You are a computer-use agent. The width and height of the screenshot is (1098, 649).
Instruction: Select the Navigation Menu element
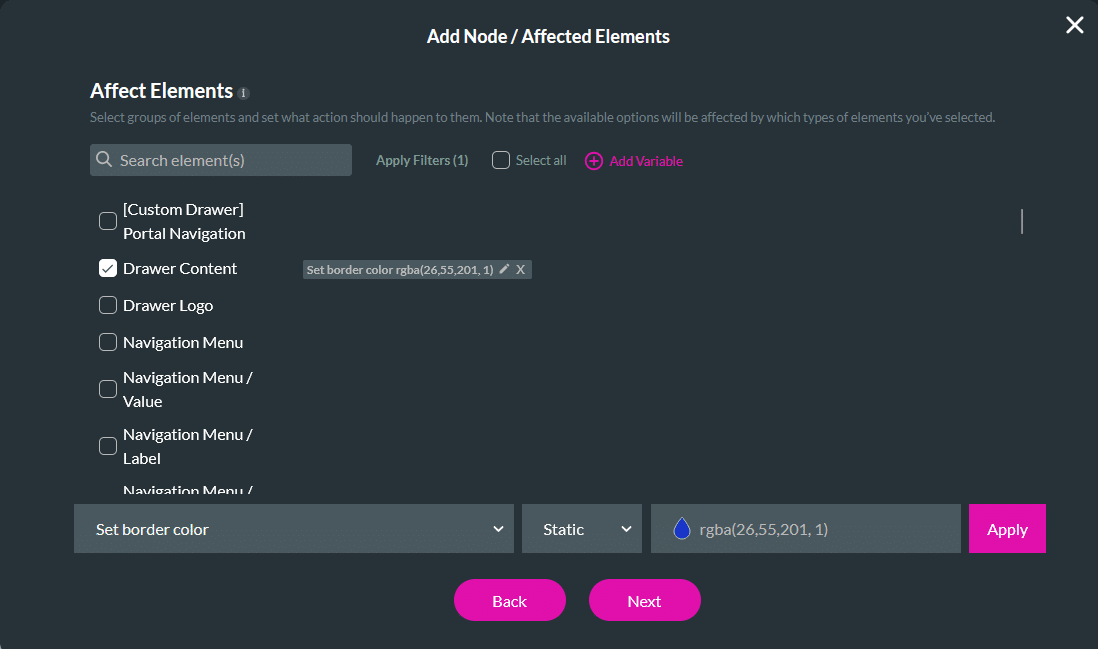click(107, 342)
